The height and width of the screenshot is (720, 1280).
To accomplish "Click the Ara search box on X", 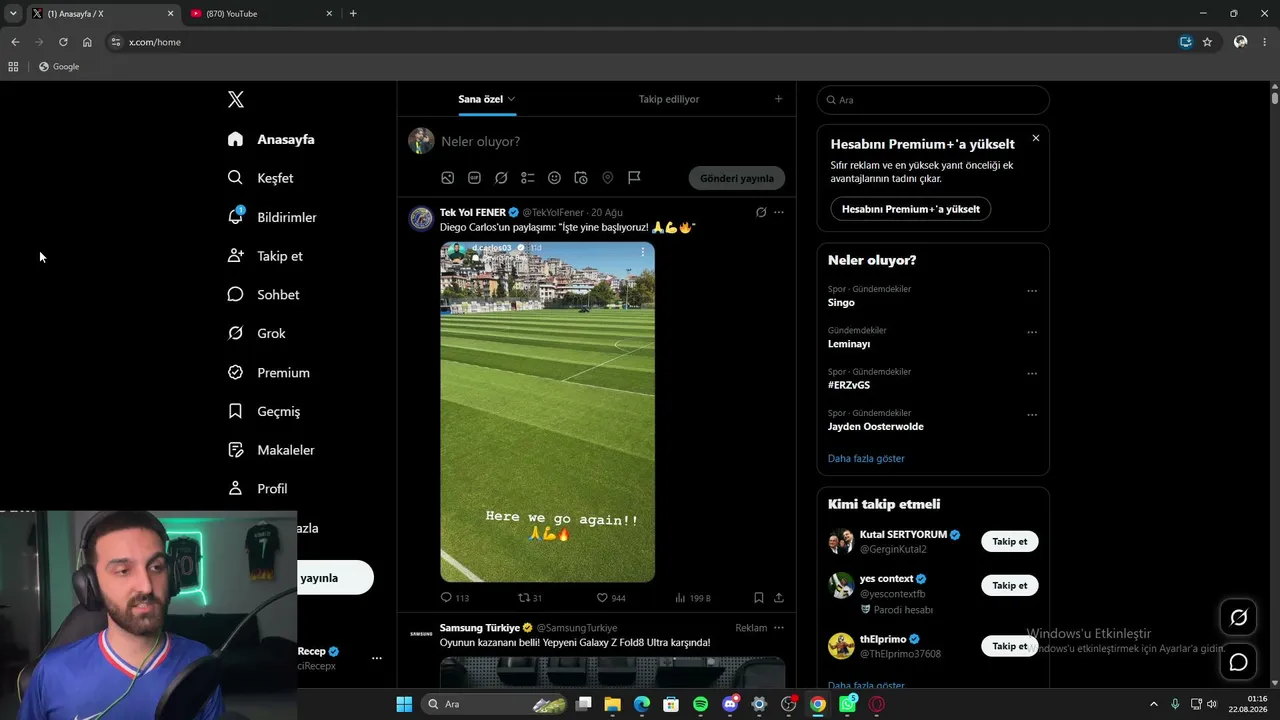I will coord(933,100).
